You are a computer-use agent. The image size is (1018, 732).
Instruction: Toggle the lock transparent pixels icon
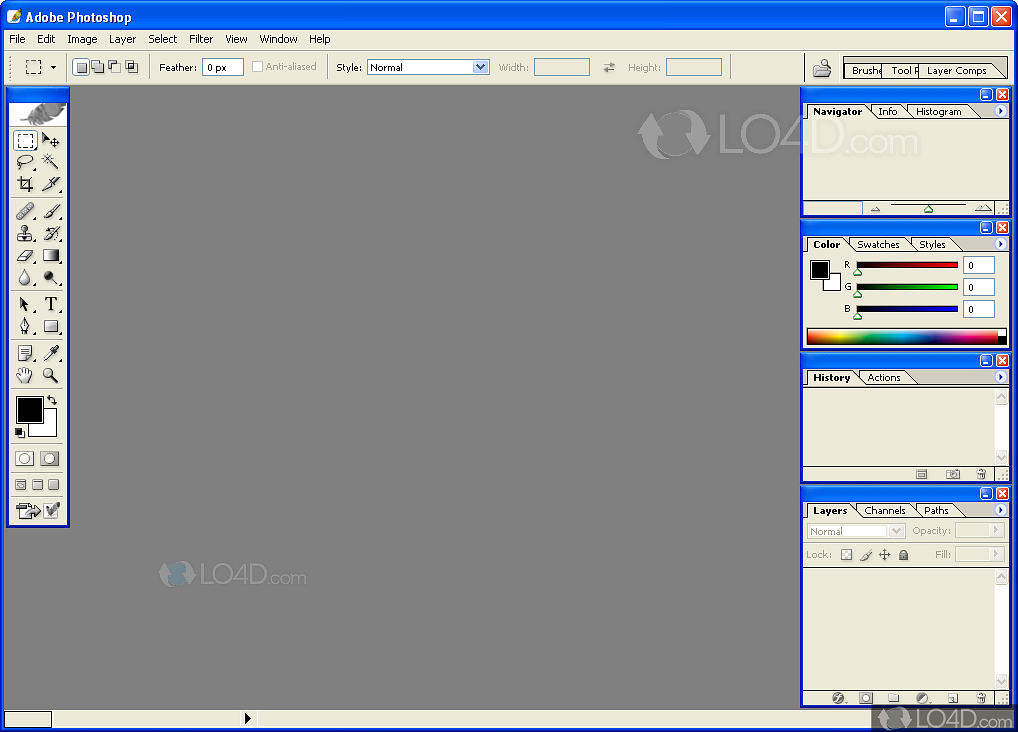[x=846, y=555]
